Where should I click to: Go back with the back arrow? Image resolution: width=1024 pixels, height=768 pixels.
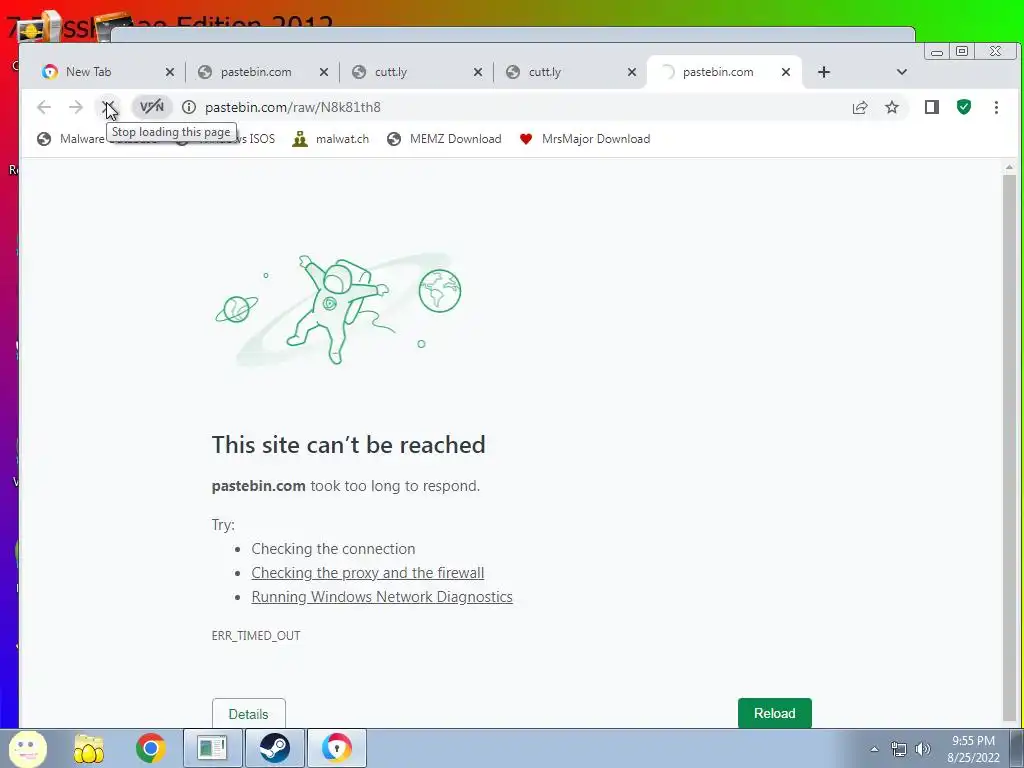click(44, 107)
